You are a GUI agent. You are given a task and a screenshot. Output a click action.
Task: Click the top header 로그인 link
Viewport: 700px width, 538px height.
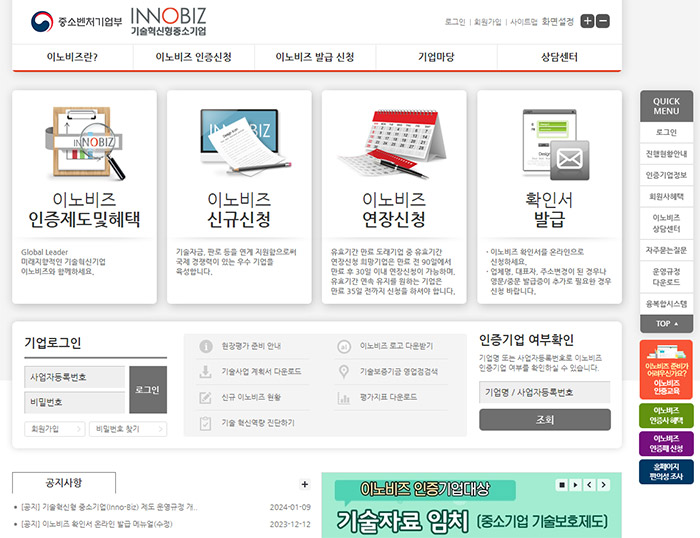click(455, 22)
